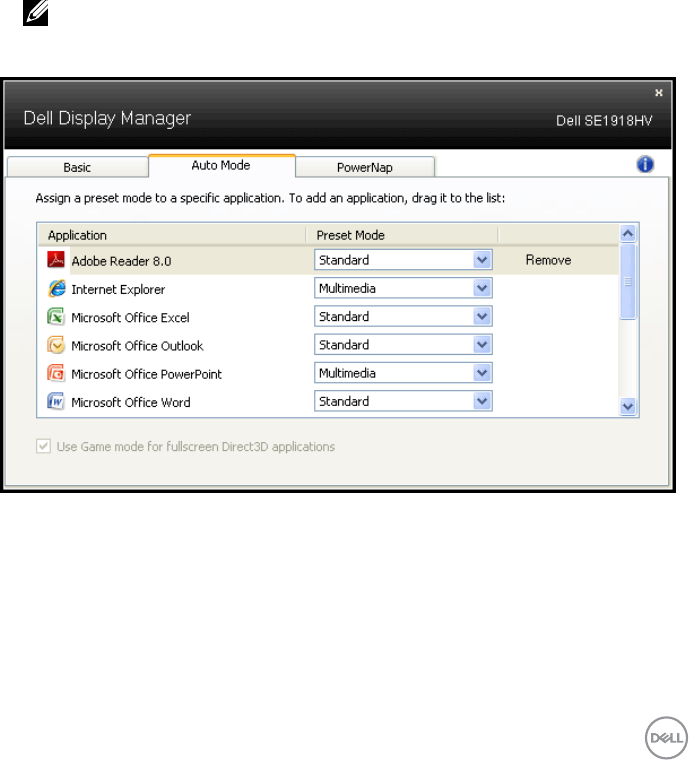
Task: Select the Adobe Reader 8.0 row text
Action: pyautogui.click(x=121, y=261)
